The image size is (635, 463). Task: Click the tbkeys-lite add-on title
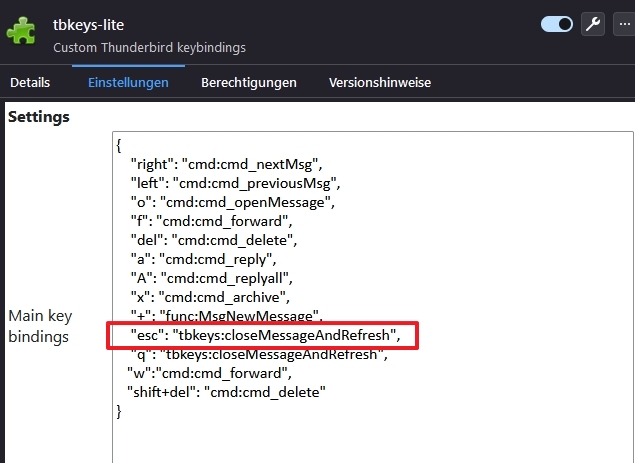(88, 25)
